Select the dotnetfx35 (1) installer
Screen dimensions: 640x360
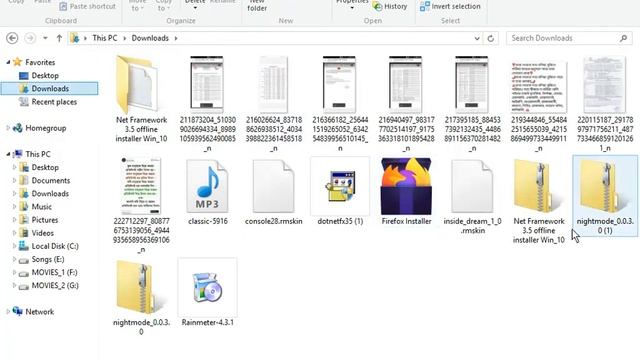340,192
